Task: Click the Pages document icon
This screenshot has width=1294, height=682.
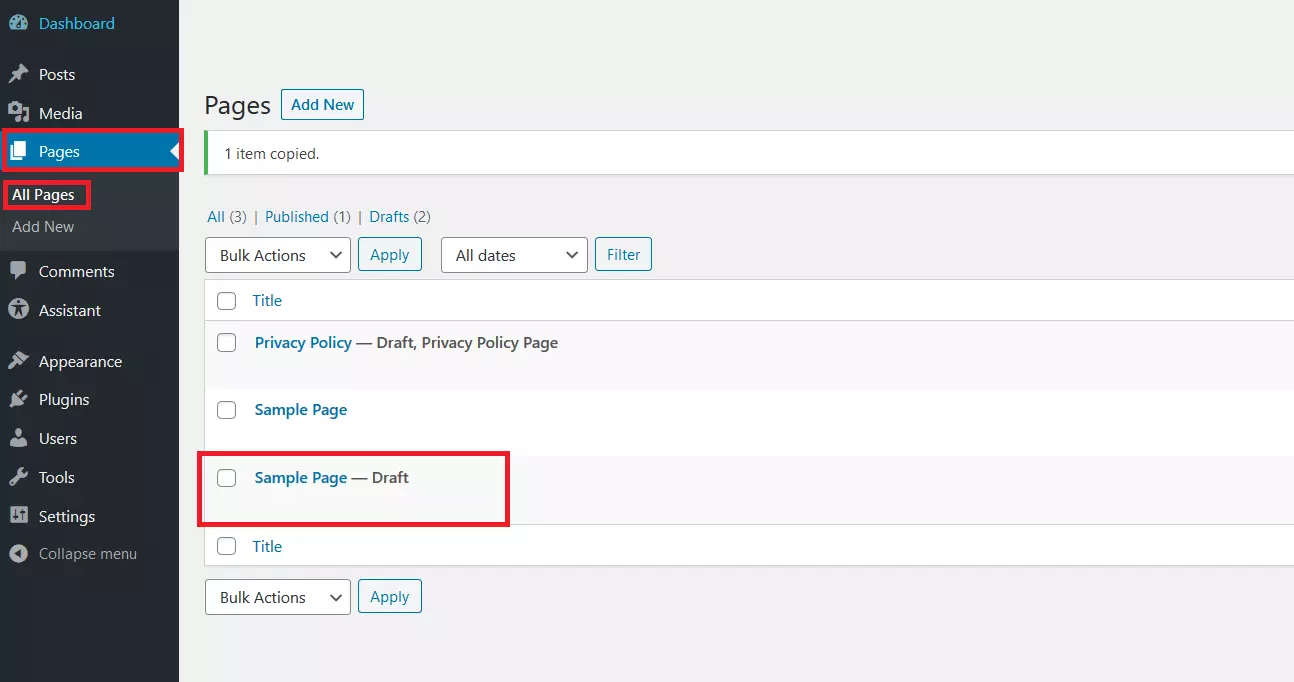Action: (18, 152)
